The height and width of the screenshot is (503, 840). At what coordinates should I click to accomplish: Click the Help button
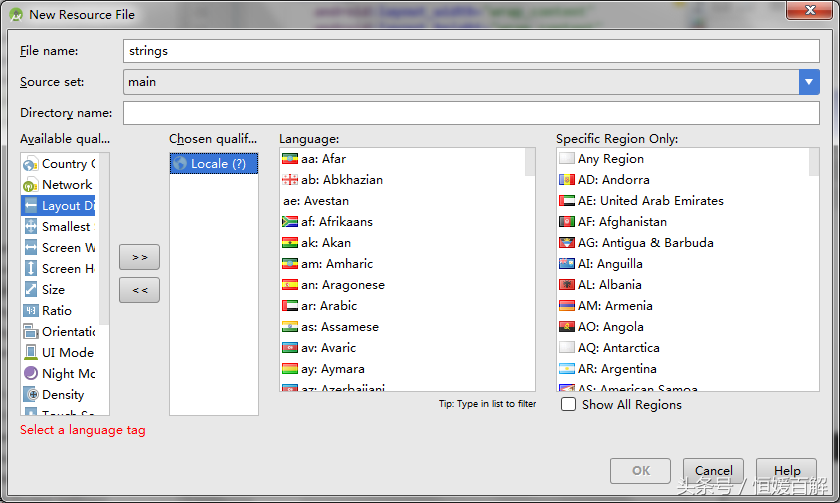click(x=786, y=471)
